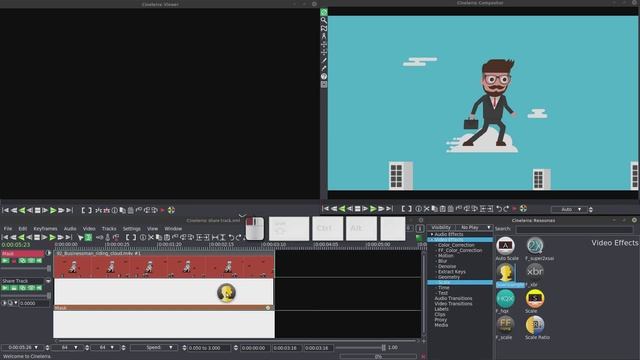Click the undo icon in timeline toolbar
The image size is (640, 360).
coord(231,237)
